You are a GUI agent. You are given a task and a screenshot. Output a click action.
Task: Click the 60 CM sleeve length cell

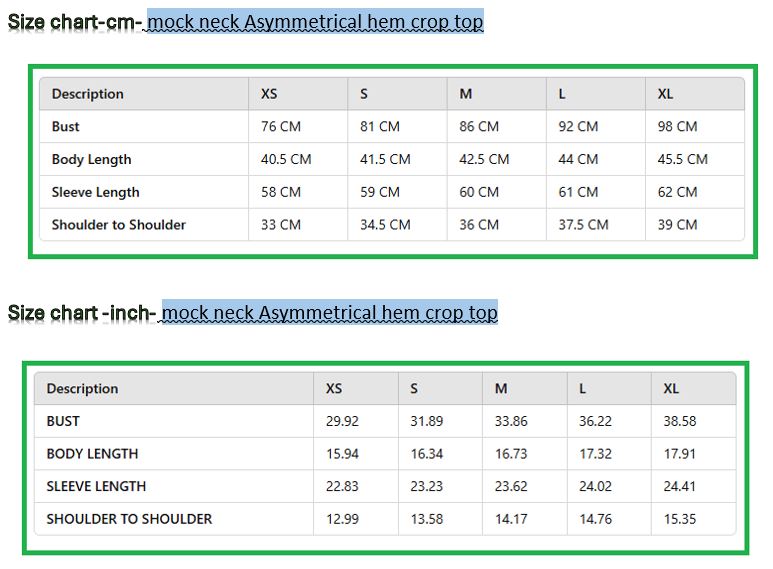click(479, 192)
